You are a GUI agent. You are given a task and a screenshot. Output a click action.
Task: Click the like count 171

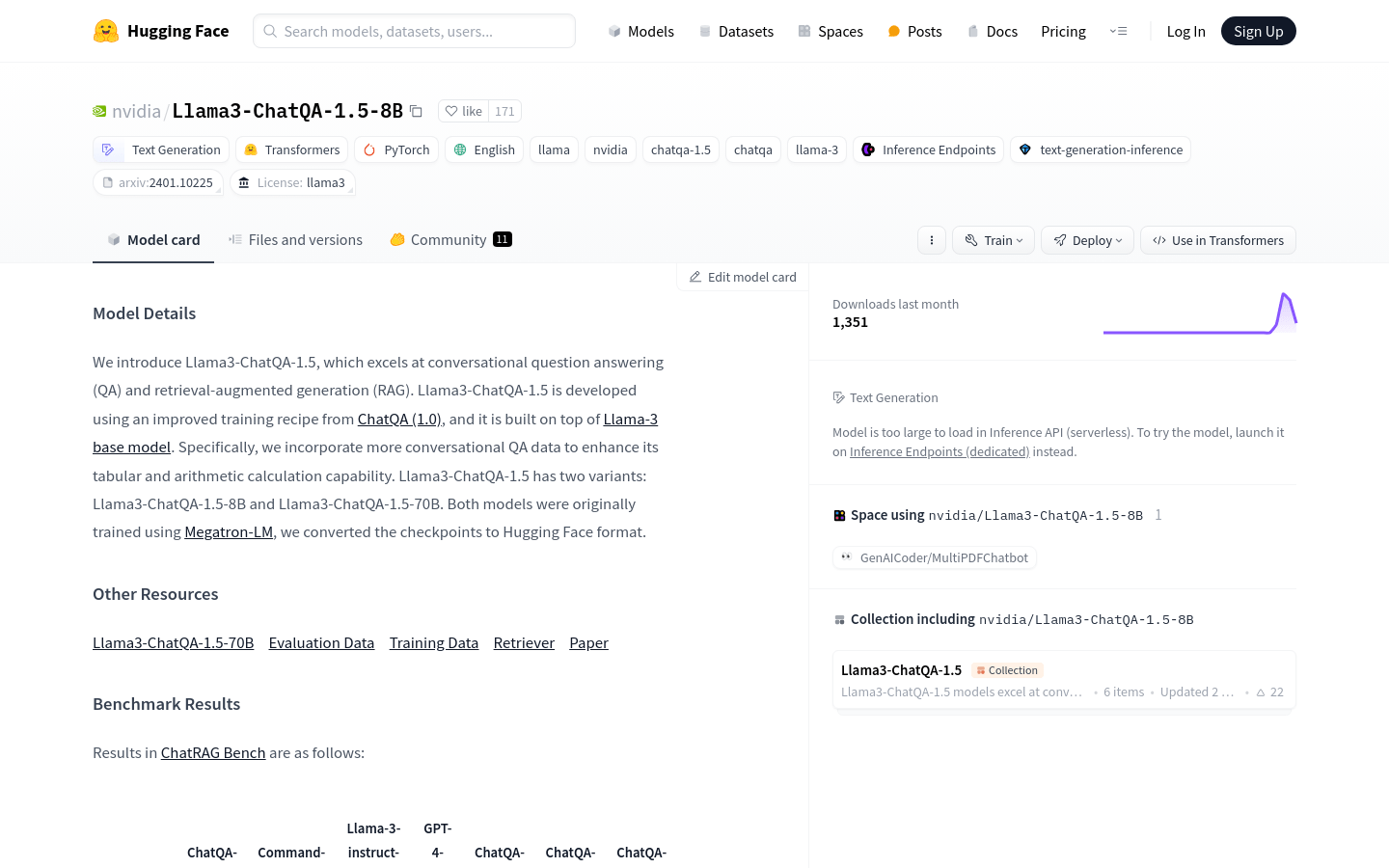(504, 111)
